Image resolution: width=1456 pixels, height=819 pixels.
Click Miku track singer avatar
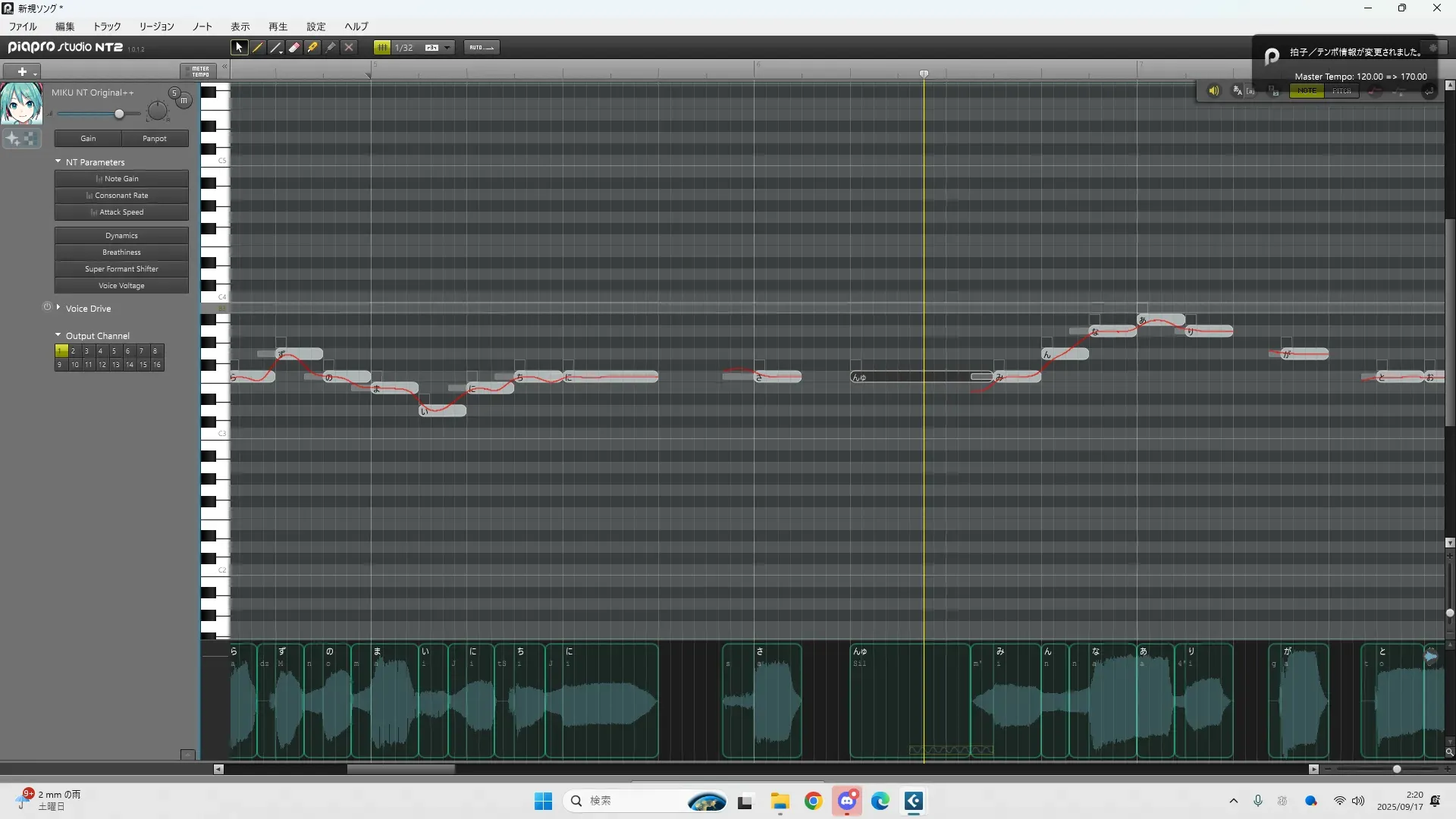[21, 104]
